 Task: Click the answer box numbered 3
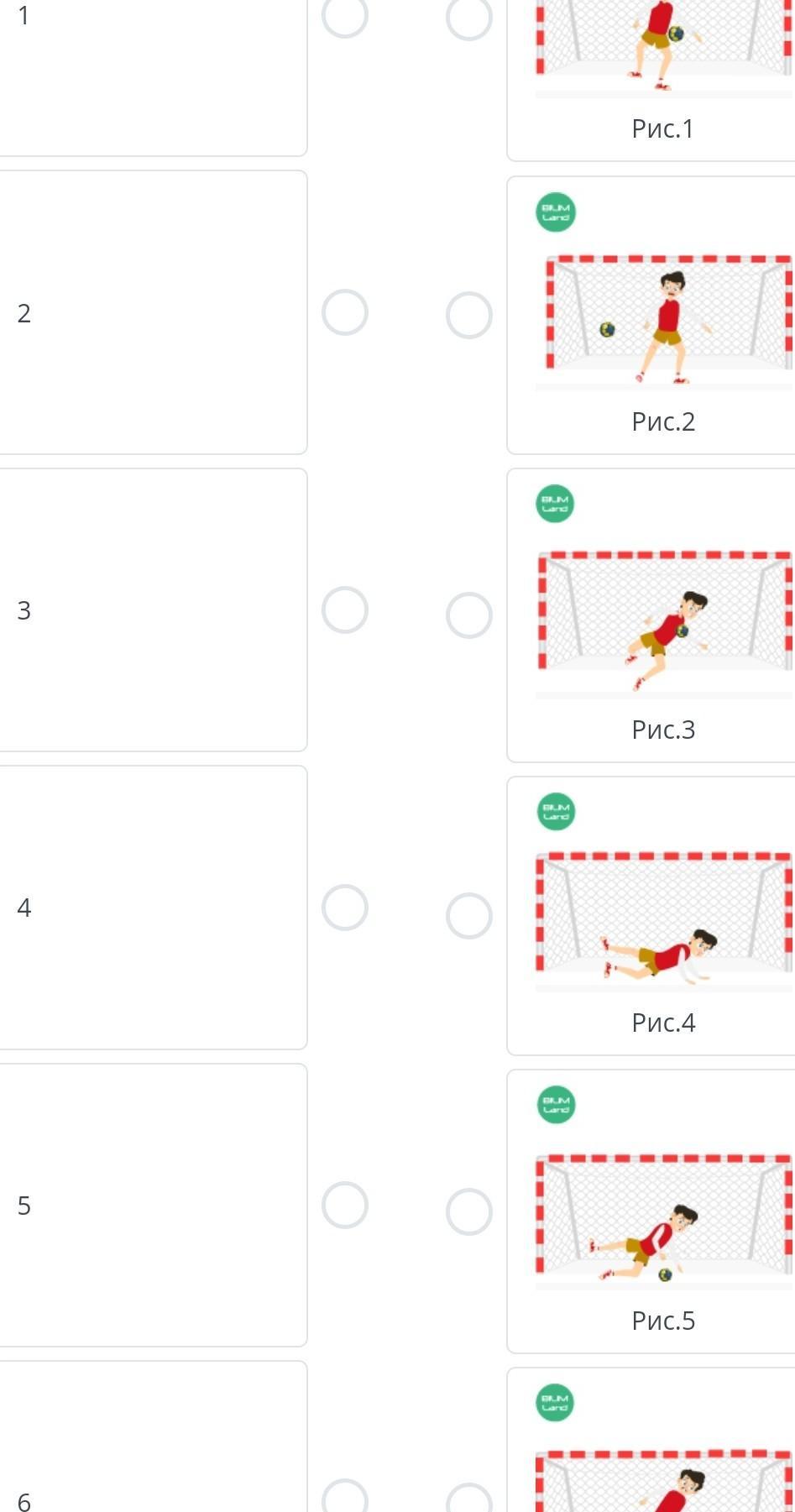coord(151,610)
